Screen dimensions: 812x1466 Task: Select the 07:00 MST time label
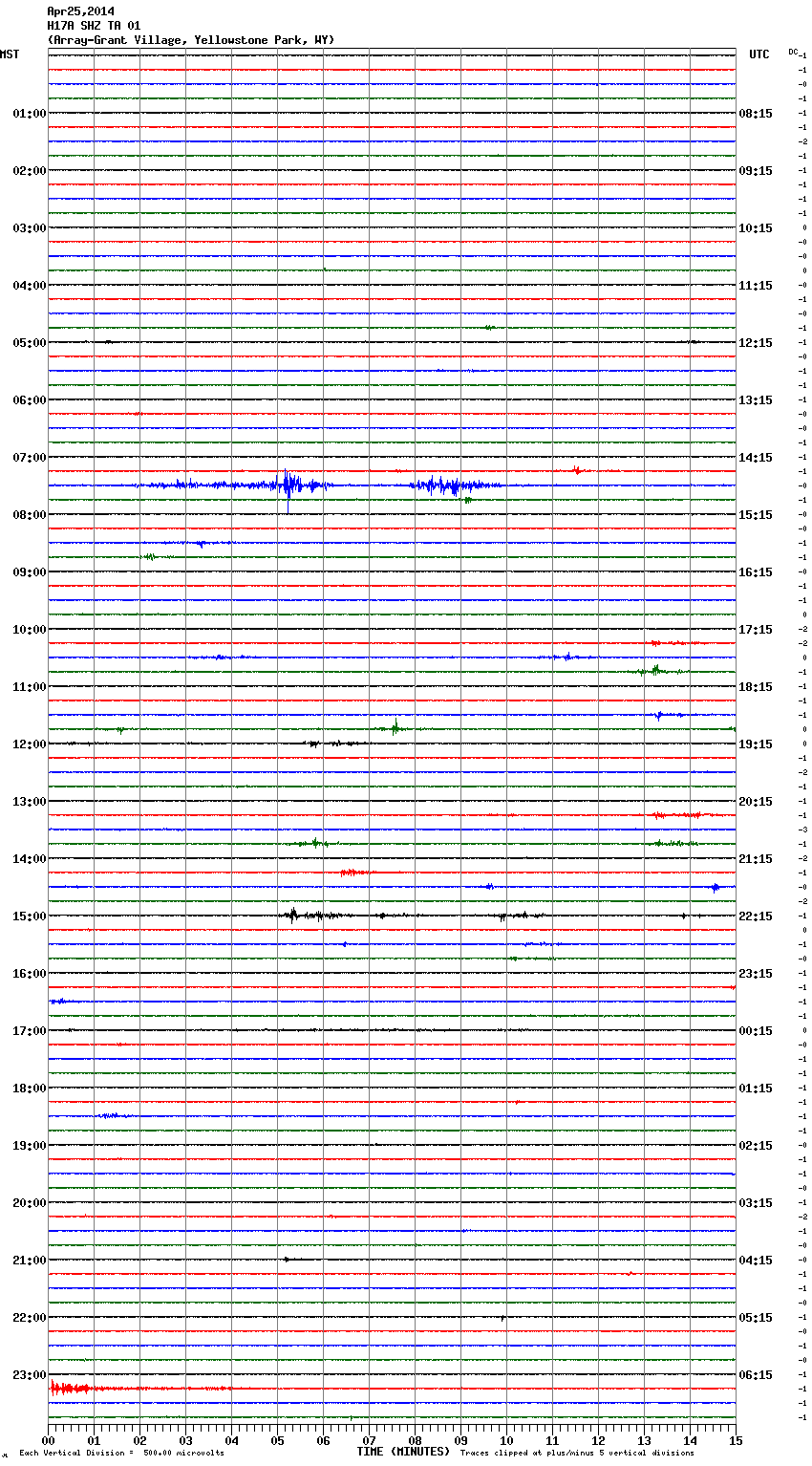pos(29,458)
